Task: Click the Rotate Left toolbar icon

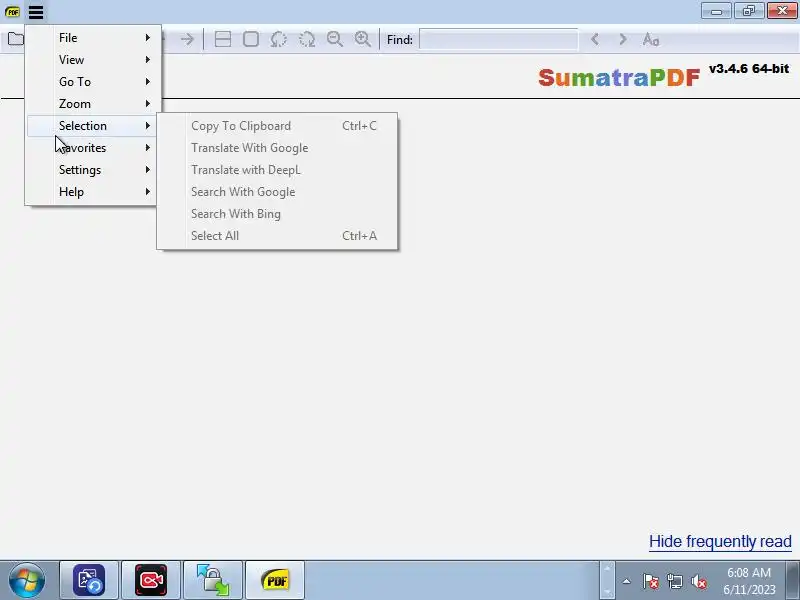Action: (x=279, y=39)
